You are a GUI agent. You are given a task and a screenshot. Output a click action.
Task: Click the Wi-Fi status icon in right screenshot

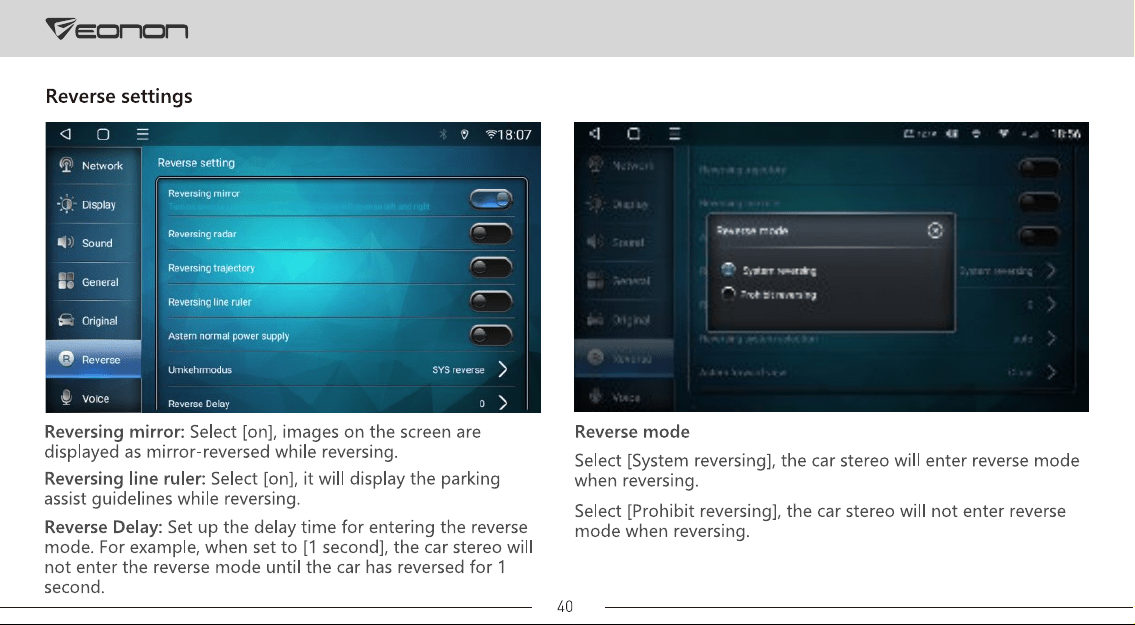pos(1003,133)
